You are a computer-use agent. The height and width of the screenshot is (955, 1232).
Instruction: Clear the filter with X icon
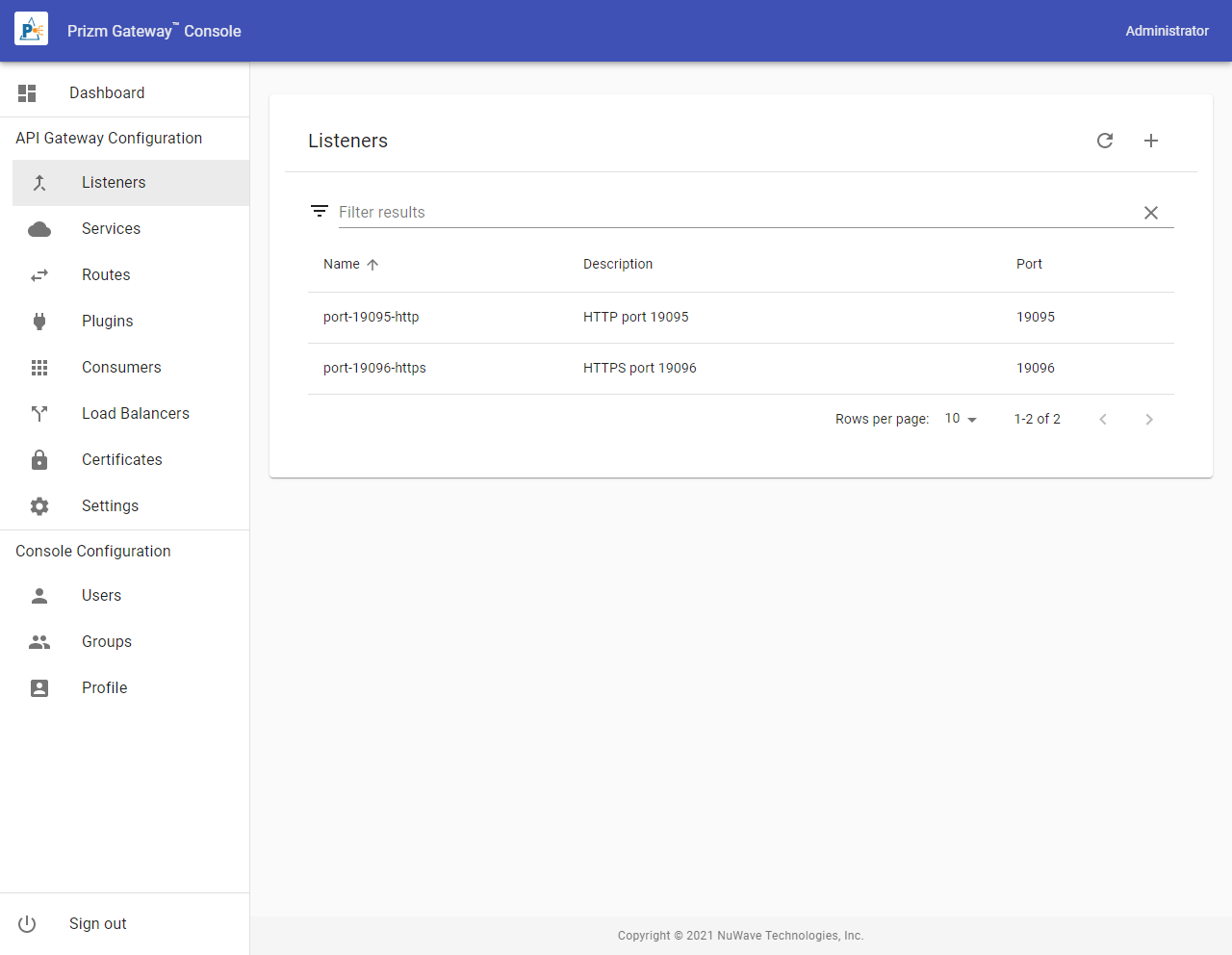[x=1151, y=213]
